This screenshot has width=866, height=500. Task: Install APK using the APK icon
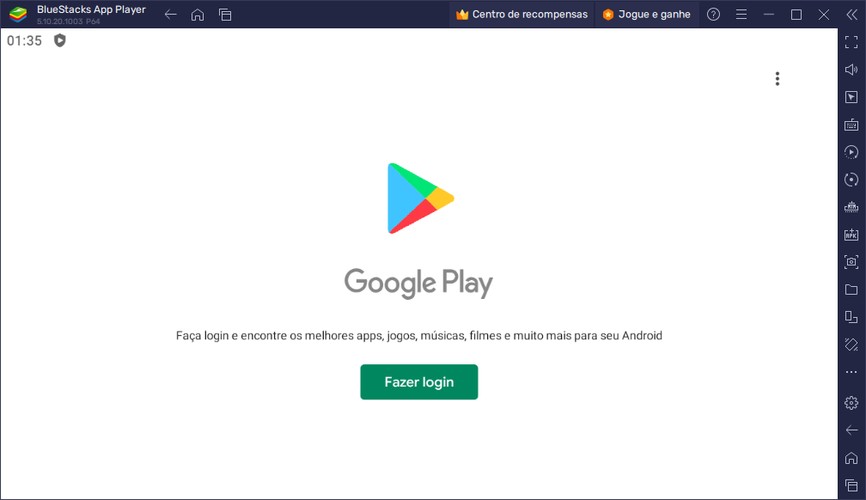[851, 235]
